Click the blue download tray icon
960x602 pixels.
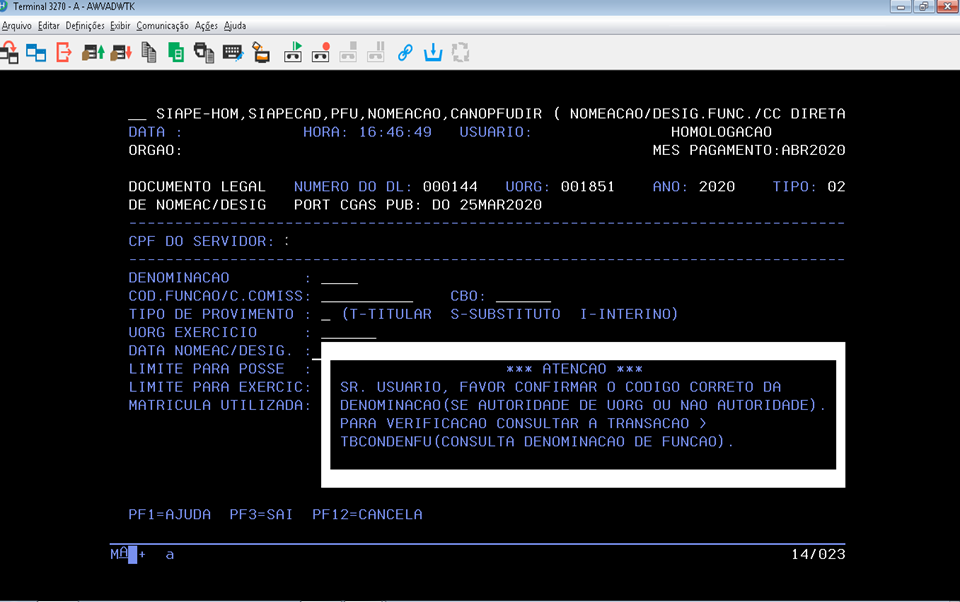[433, 52]
